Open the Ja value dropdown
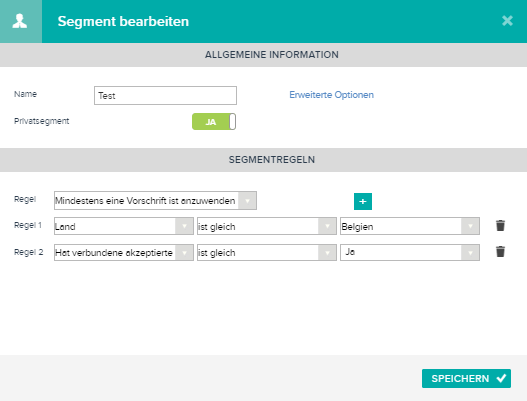Viewport: 527px width, 401px height. pos(410,252)
